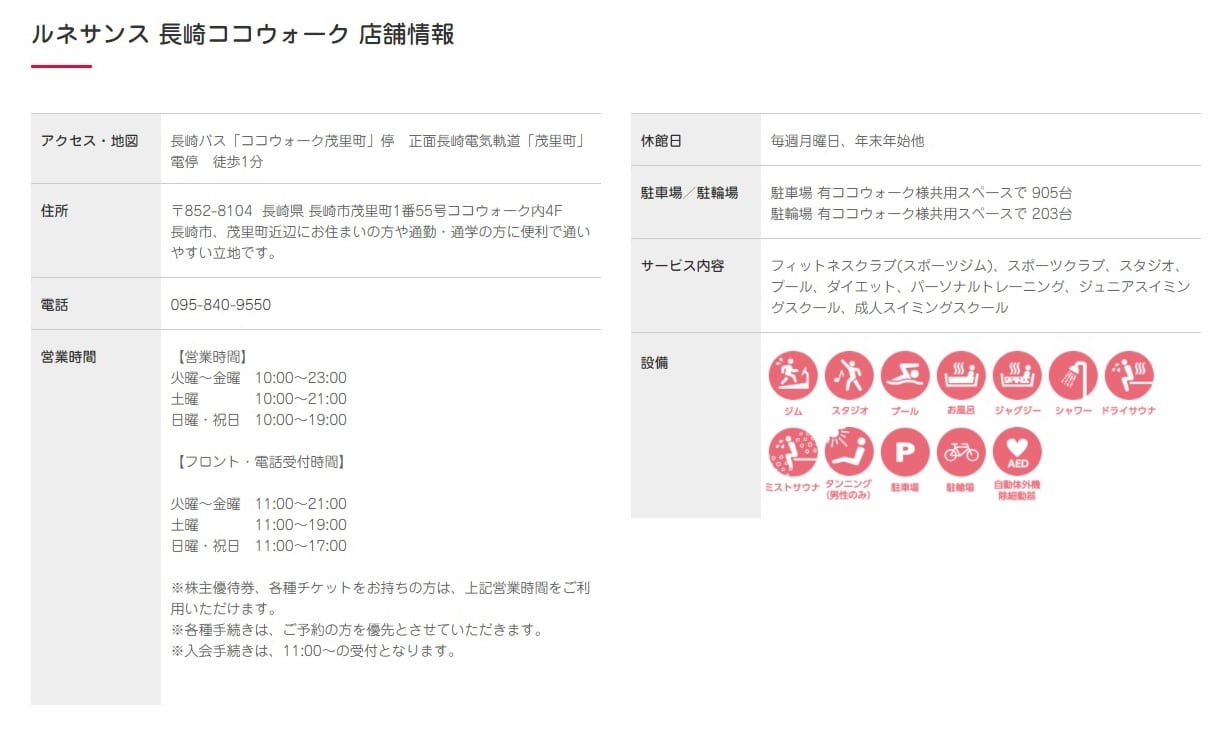Screen dimensions: 1229x743
Task: Click the 日曜・祝日 11:00～17:00 line
Action: (x=259, y=545)
